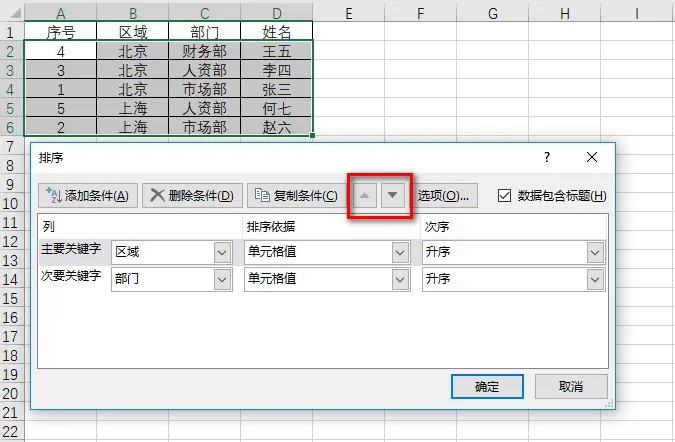Click the 列 column heading in dialog
This screenshot has width=675, height=442.
[x=49, y=227]
